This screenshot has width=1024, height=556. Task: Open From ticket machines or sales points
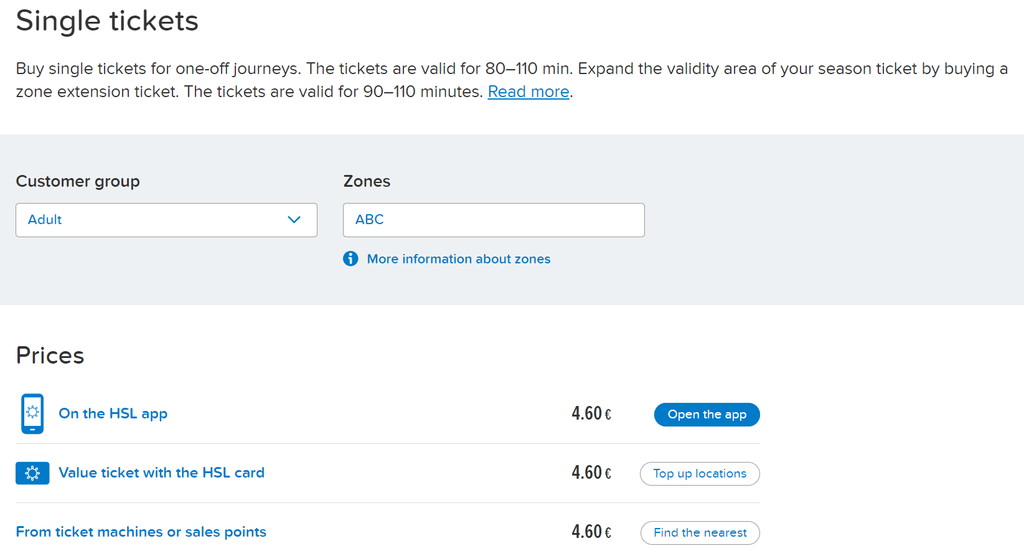[141, 532]
